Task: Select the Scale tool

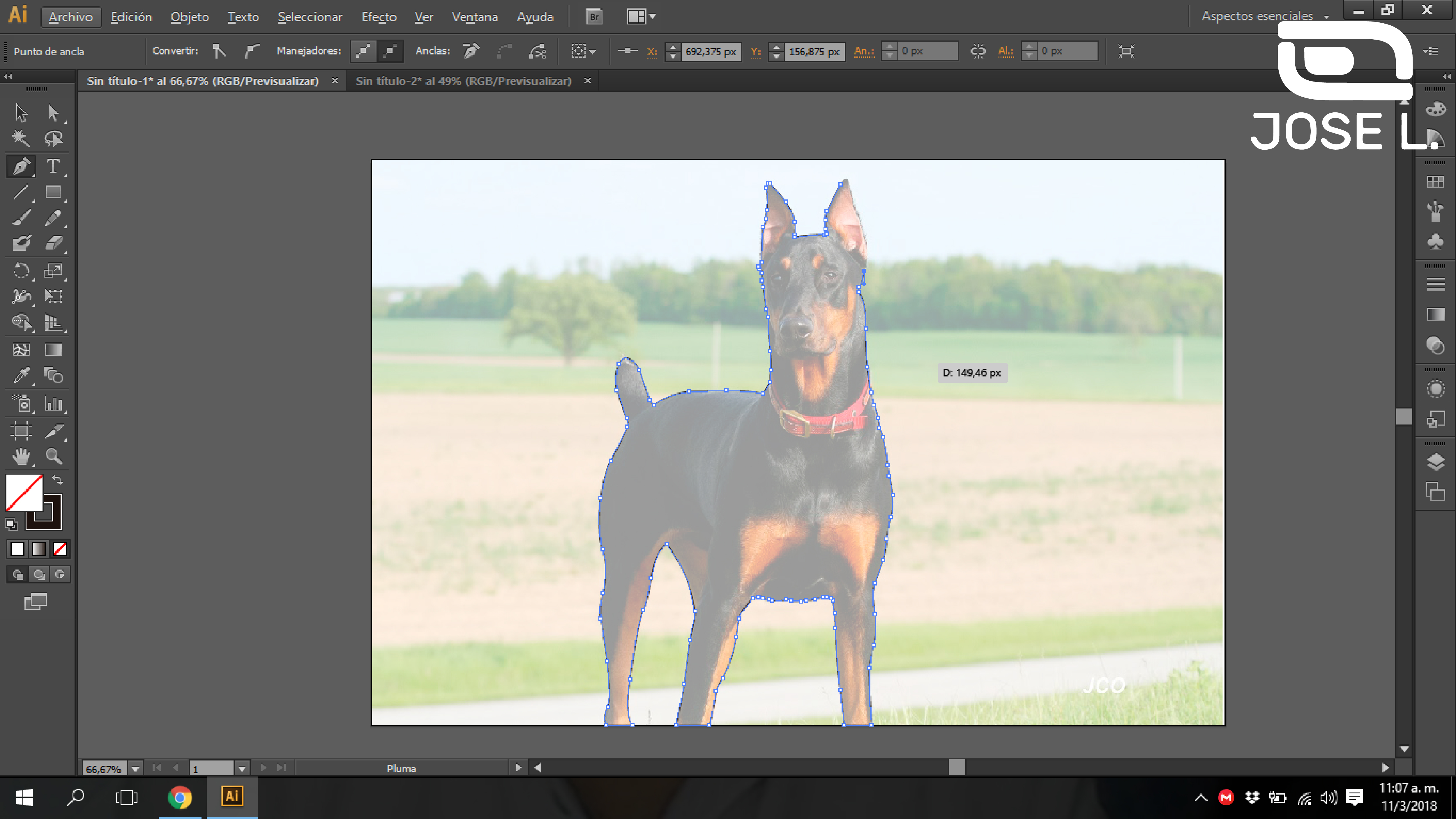Action: point(53,271)
